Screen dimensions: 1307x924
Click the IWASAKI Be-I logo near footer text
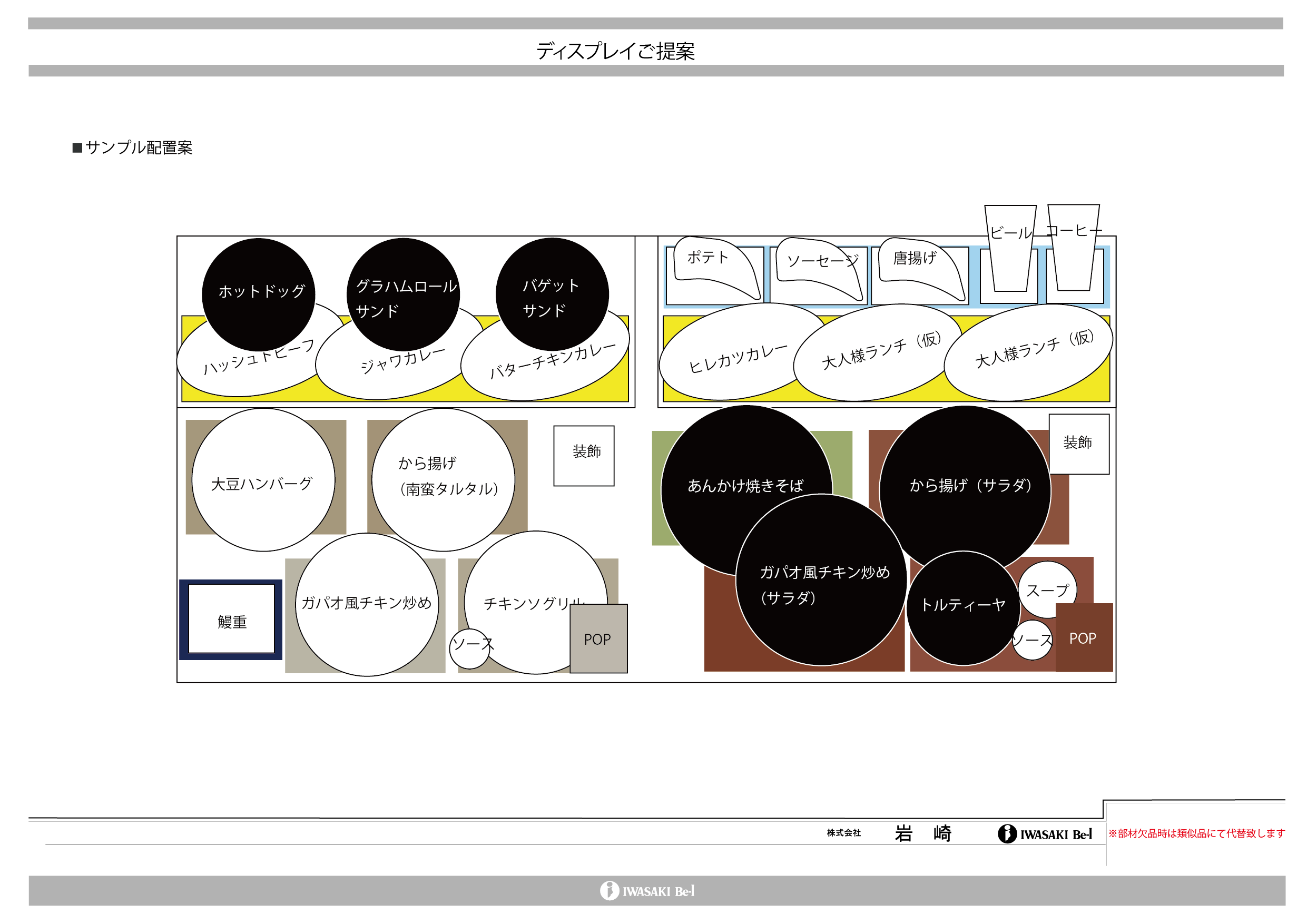coord(1045,834)
